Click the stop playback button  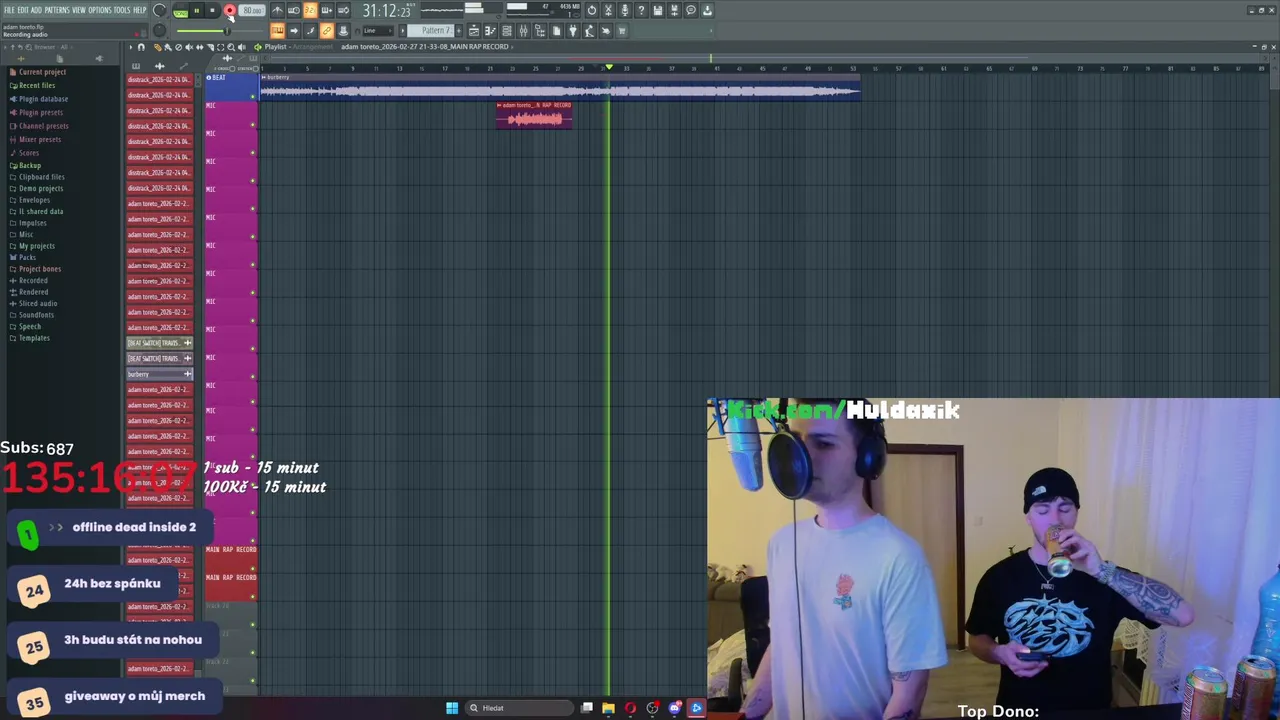(212, 10)
